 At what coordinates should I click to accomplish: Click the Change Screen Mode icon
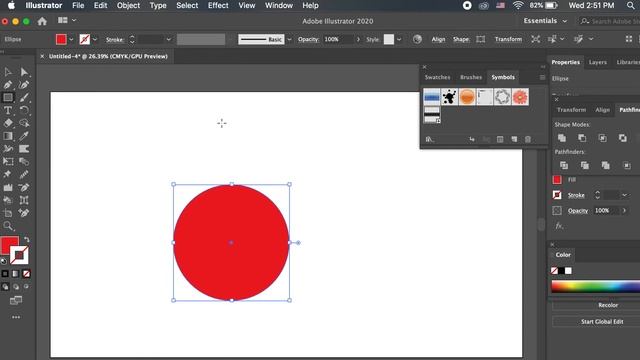click(x=16, y=301)
